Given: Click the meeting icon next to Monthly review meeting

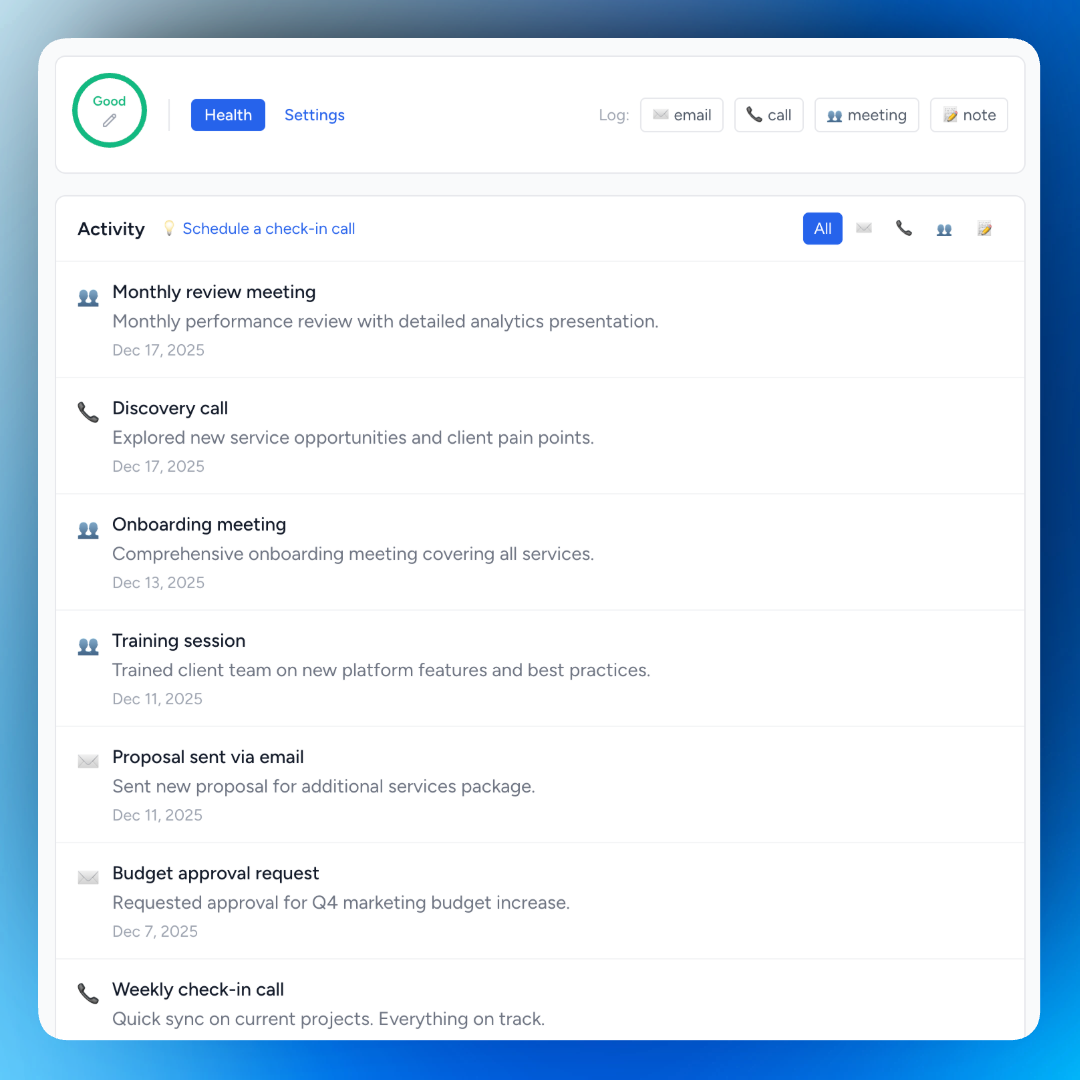Looking at the screenshot, I should (88, 295).
